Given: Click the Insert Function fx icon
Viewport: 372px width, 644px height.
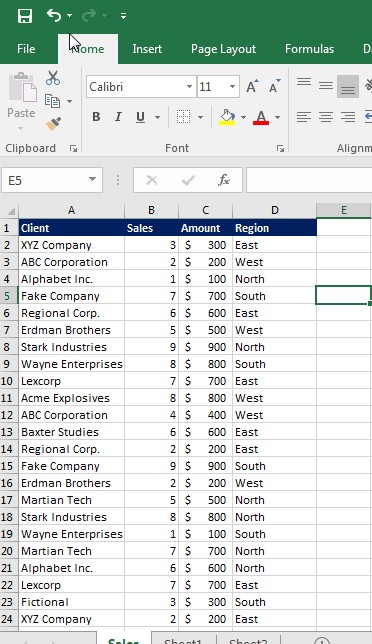Looking at the screenshot, I should pos(224,180).
